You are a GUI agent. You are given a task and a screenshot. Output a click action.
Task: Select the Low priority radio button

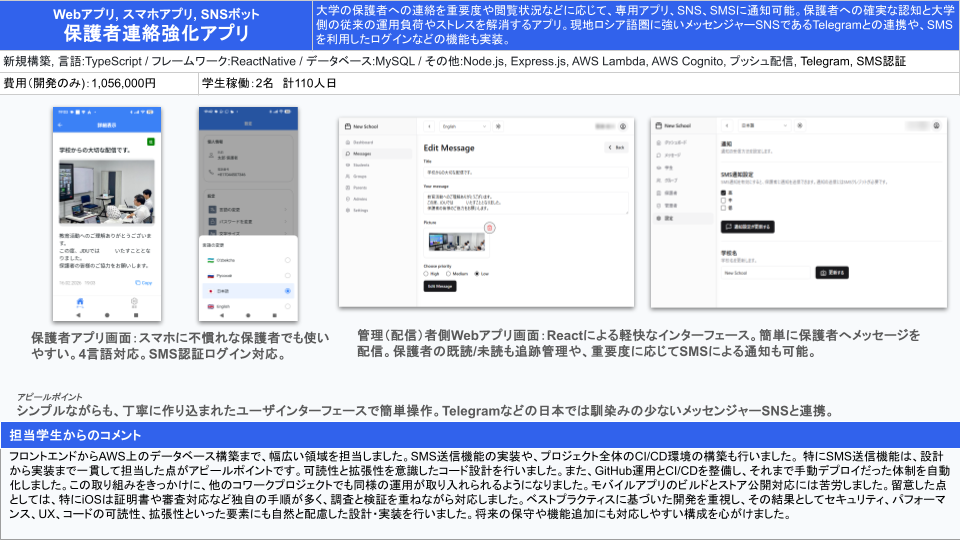pos(477,274)
